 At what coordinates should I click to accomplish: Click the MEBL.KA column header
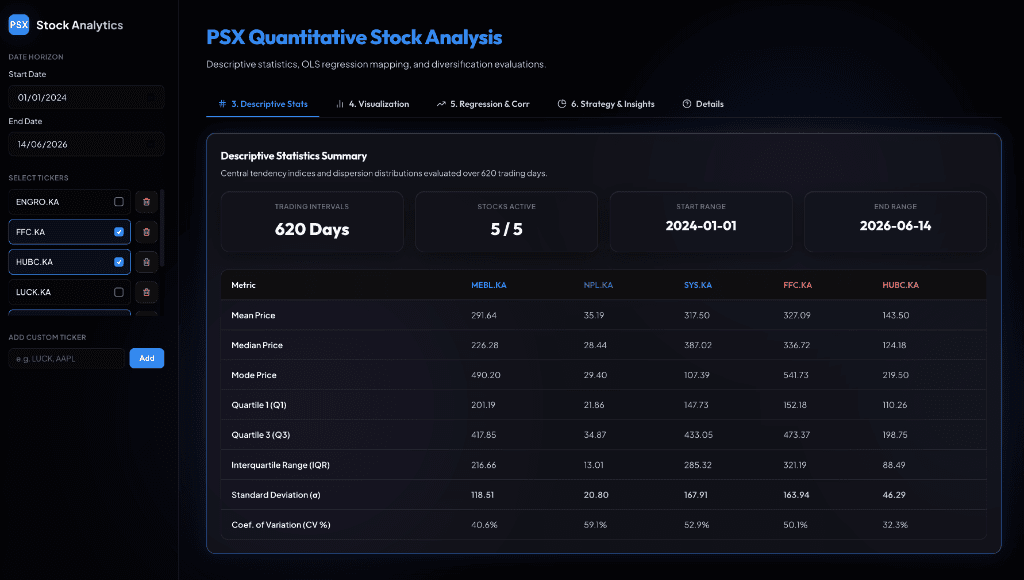click(488, 285)
